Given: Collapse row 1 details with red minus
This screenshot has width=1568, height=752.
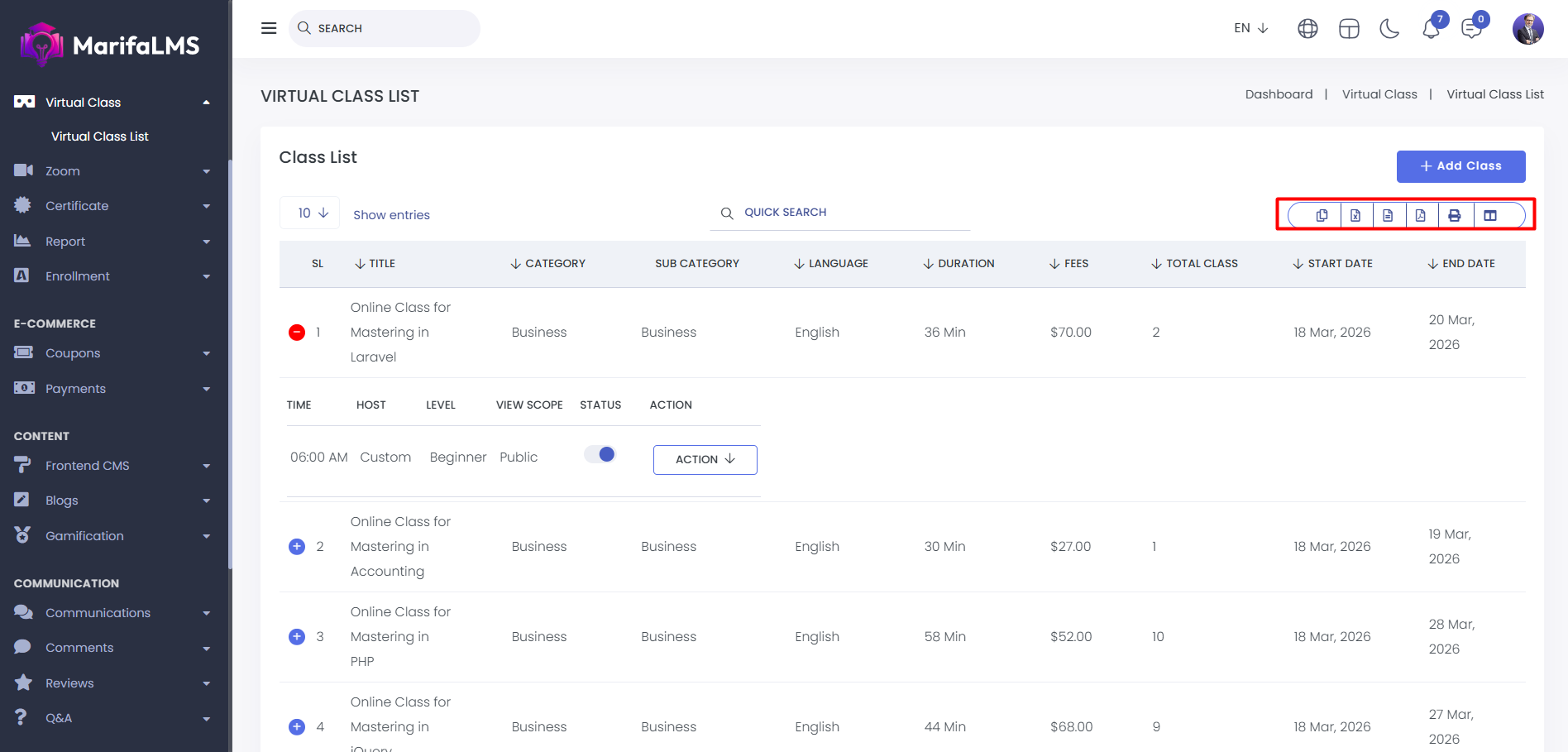Looking at the screenshot, I should 297,333.
